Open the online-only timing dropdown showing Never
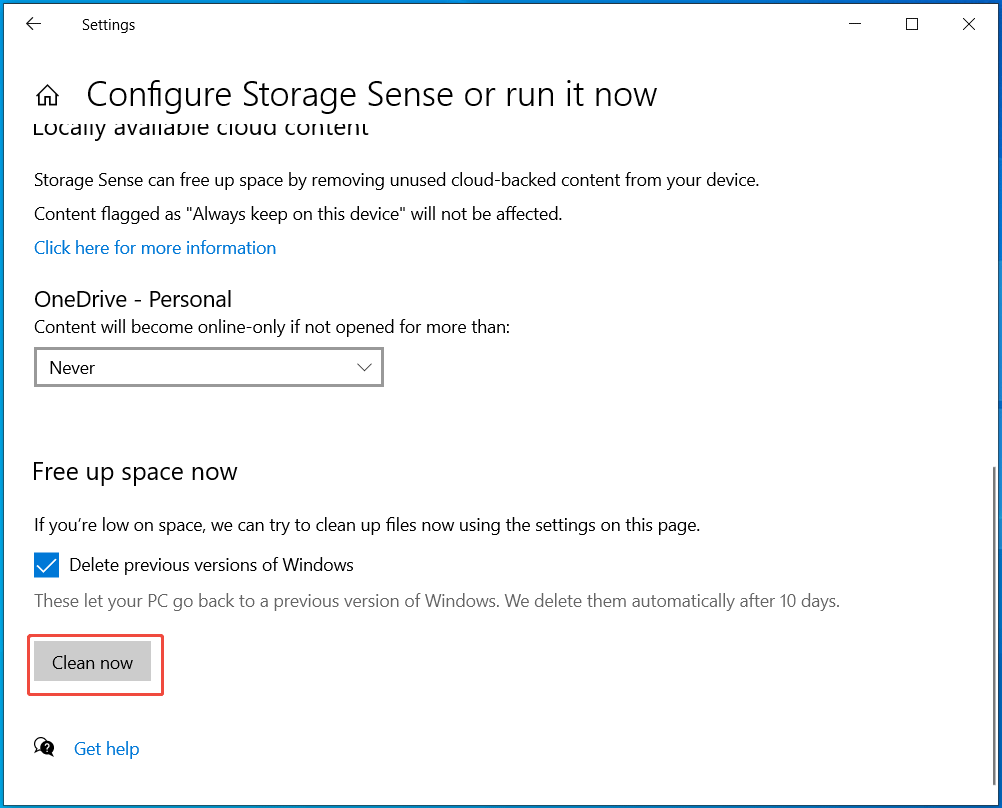The height and width of the screenshot is (808, 1002). coord(208,367)
